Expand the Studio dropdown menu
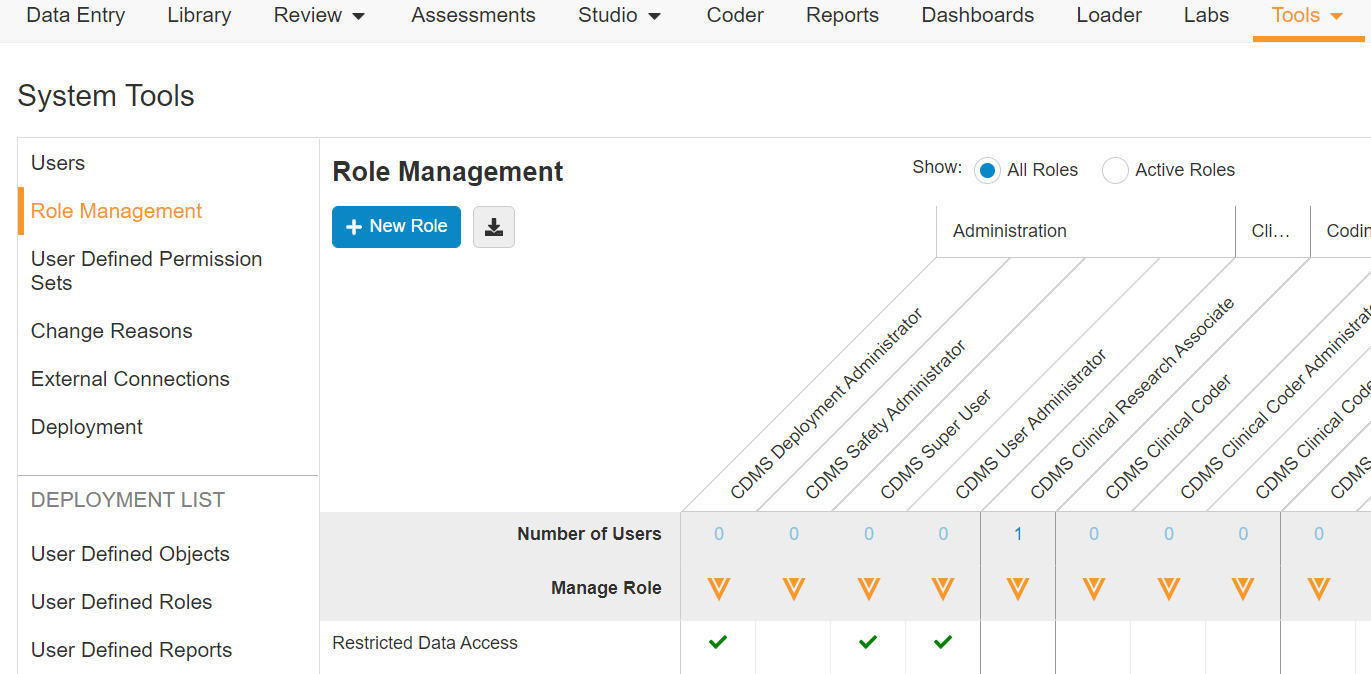This screenshot has height=674, width=1371. (x=620, y=16)
